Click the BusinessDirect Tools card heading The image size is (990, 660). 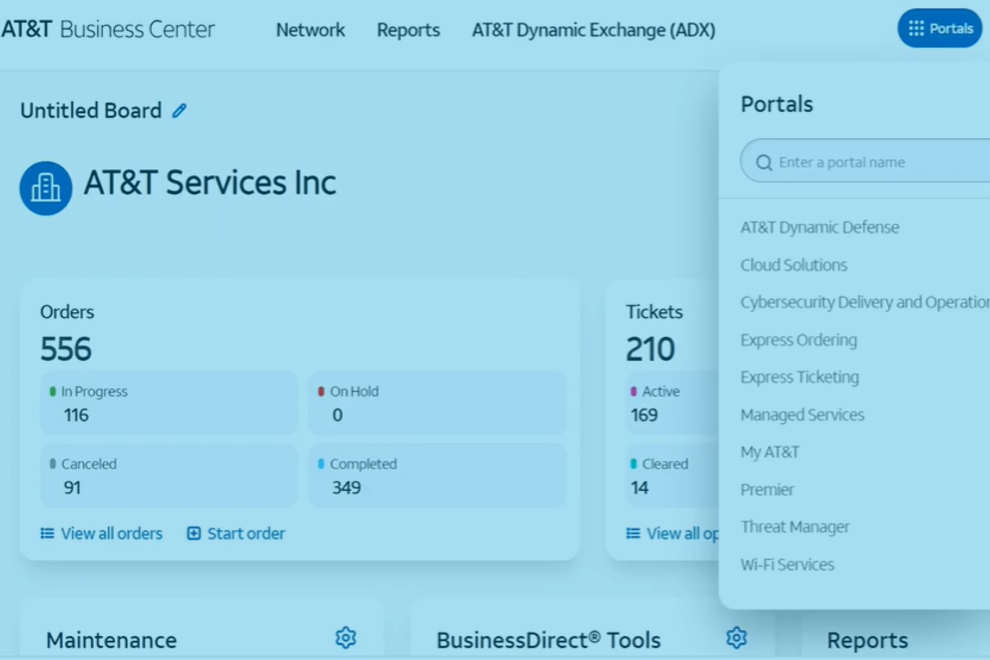pyautogui.click(x=548, y=640)
